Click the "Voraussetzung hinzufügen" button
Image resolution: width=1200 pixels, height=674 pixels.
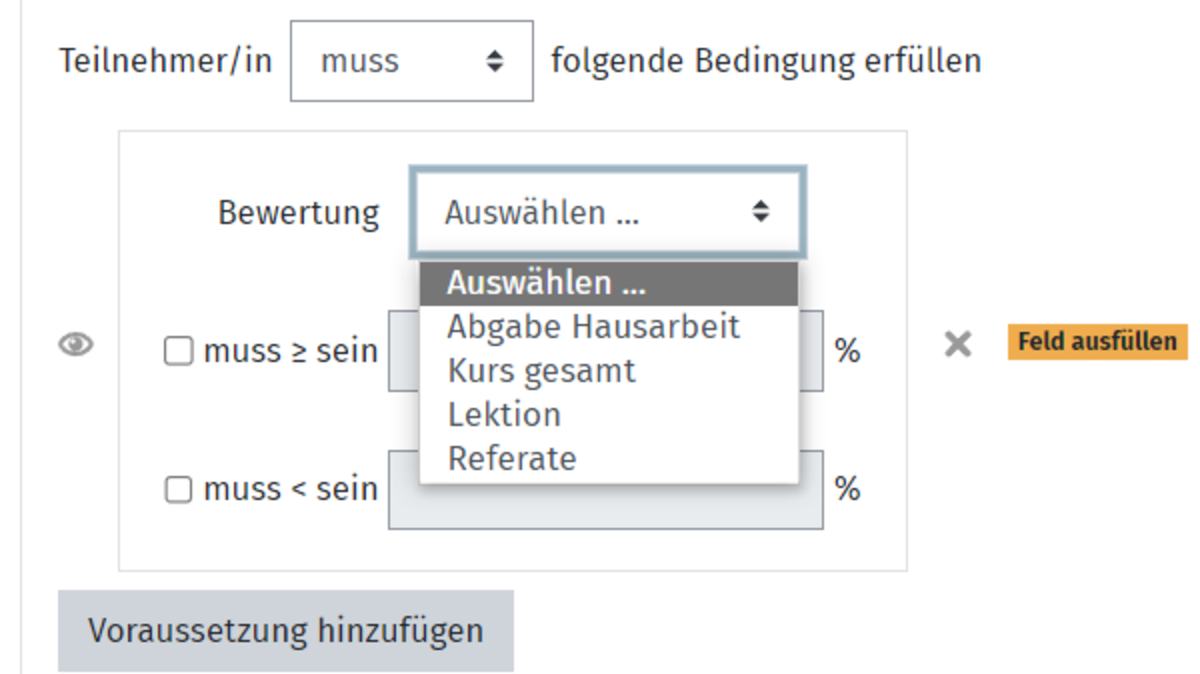286,631
